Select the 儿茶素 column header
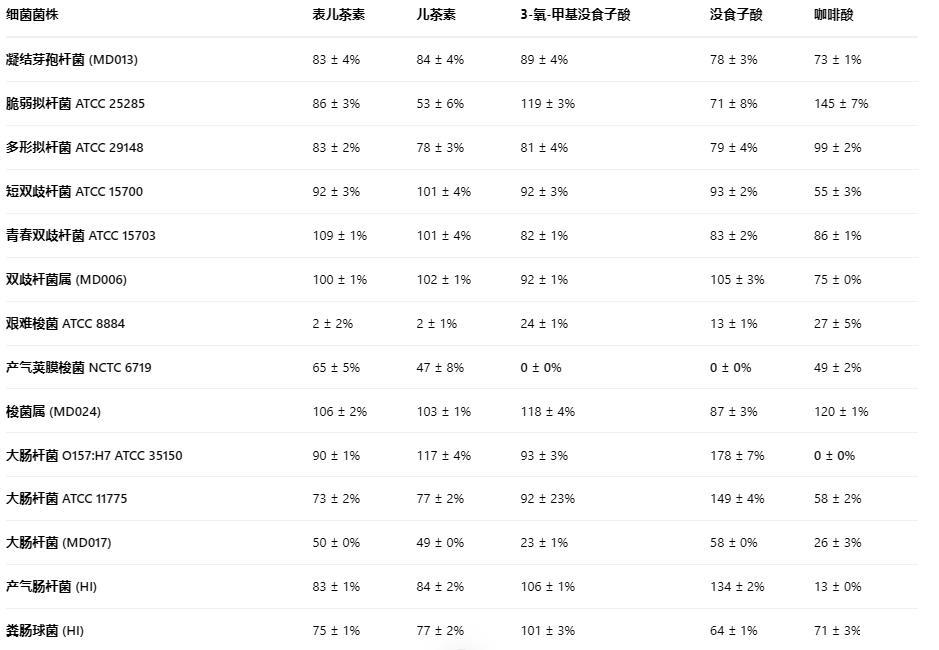This screenshot has width=939, height=650. 436,15
